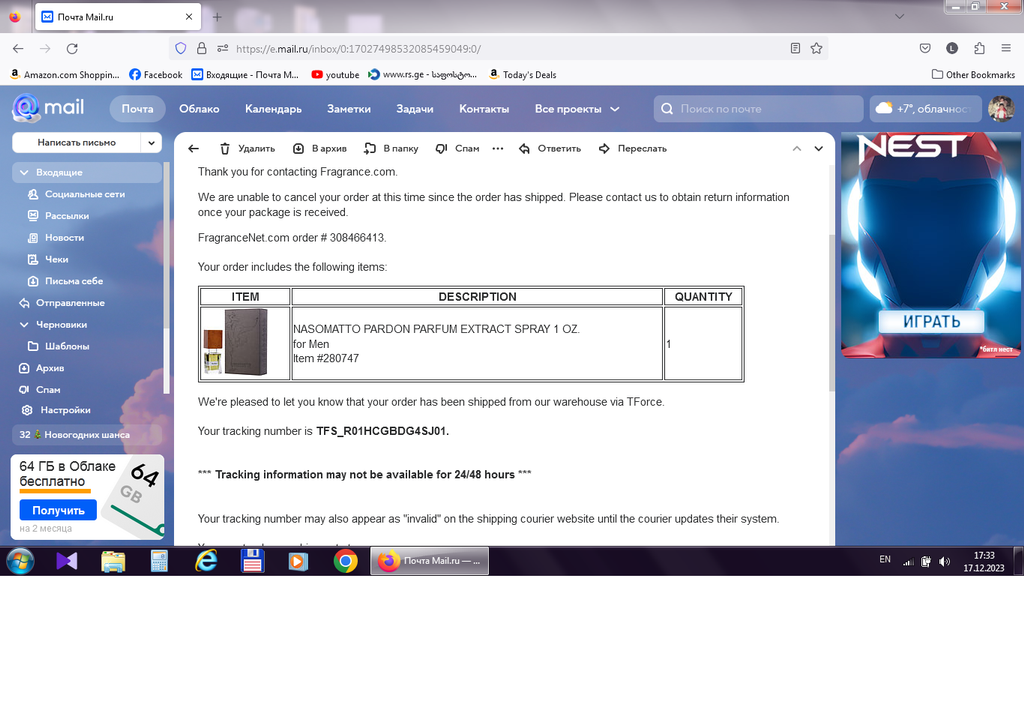The width and height of the screenshot is (1024, 717).
Task: Switch to the Календарь tab
Action: pyautogui.click(x=273, y=109)
